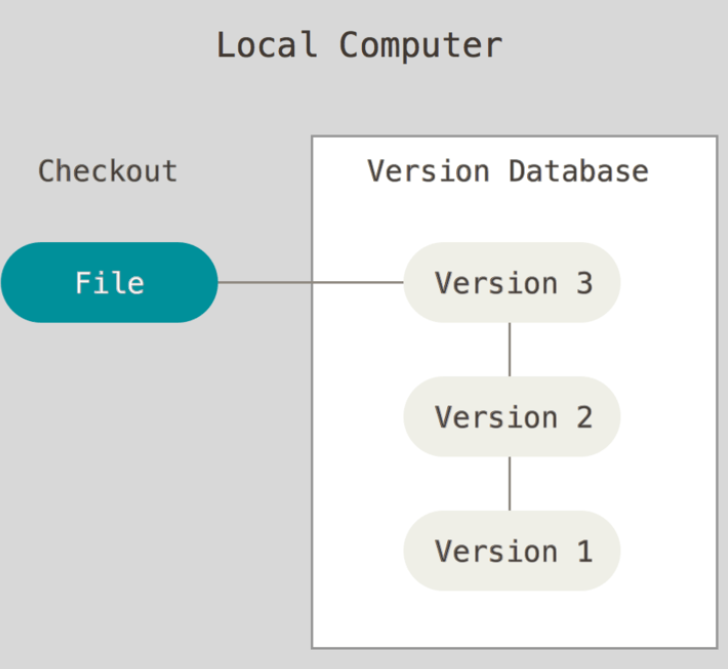The height and width of the screenshot is (669, 728).
Task: Click the word Version in Version Database
Action: pos(429,171)
